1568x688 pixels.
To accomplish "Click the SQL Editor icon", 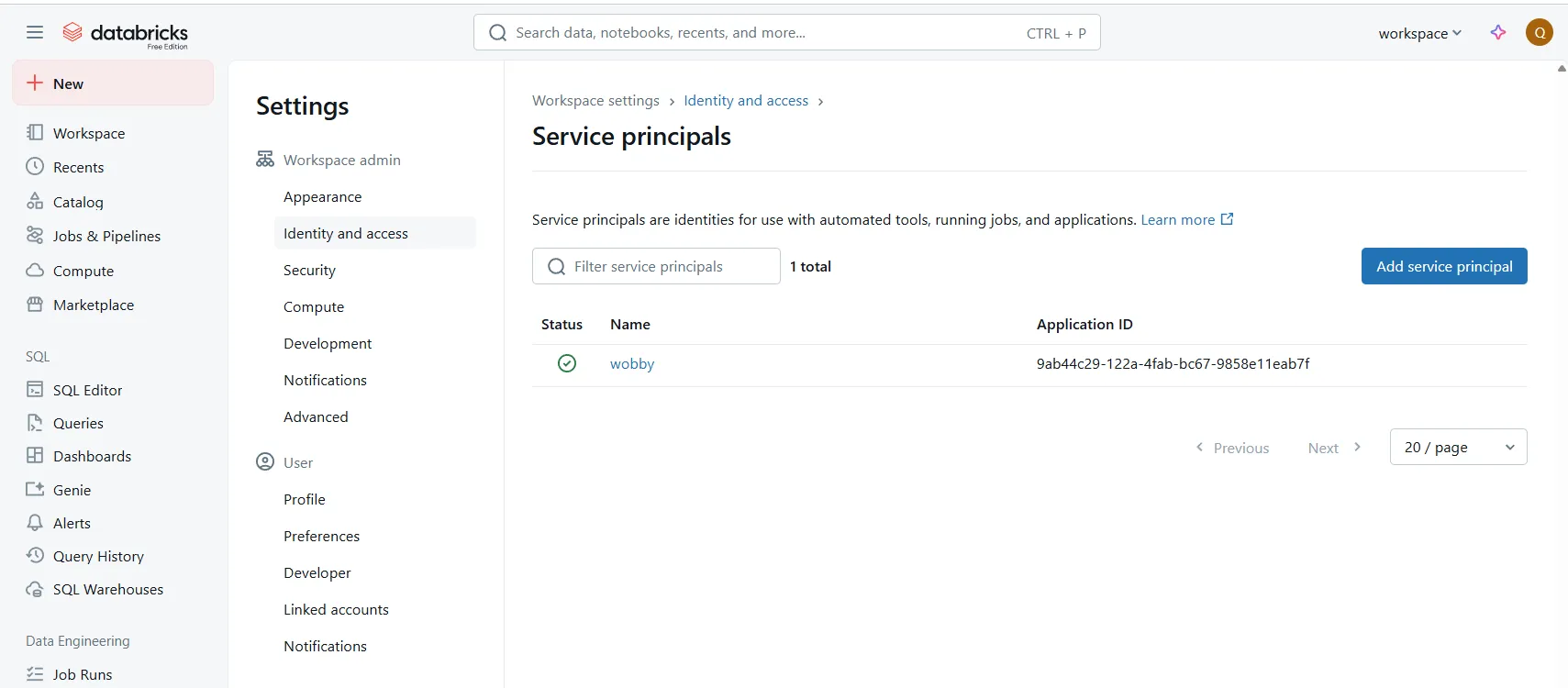I will [x=35, y=390].
